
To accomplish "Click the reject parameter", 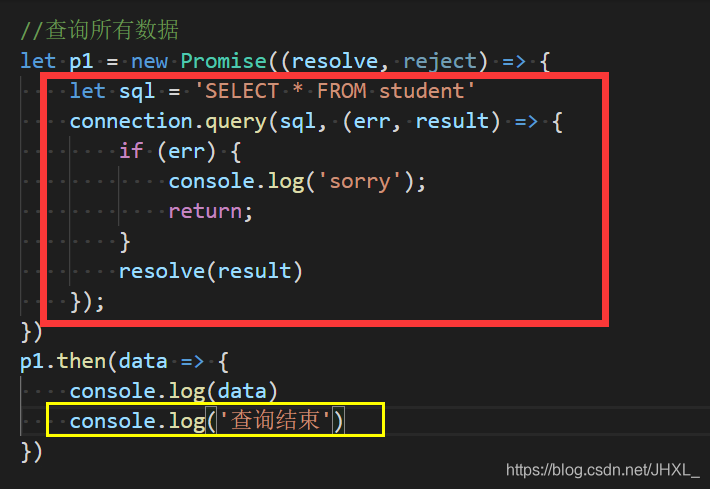I will pyautogui.click(x=440, y=61).
